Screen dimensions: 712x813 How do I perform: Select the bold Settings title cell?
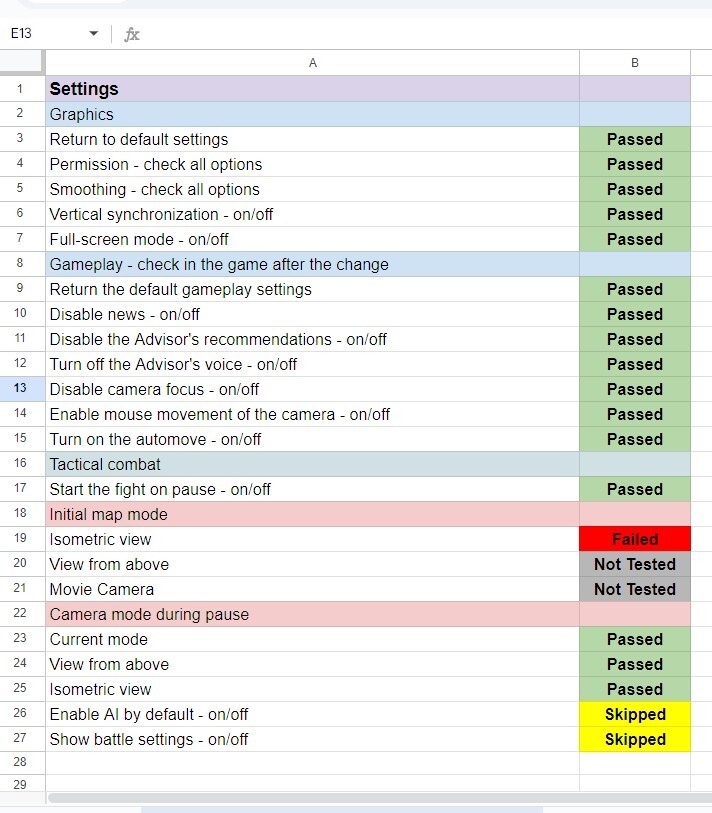click(312, 89)
